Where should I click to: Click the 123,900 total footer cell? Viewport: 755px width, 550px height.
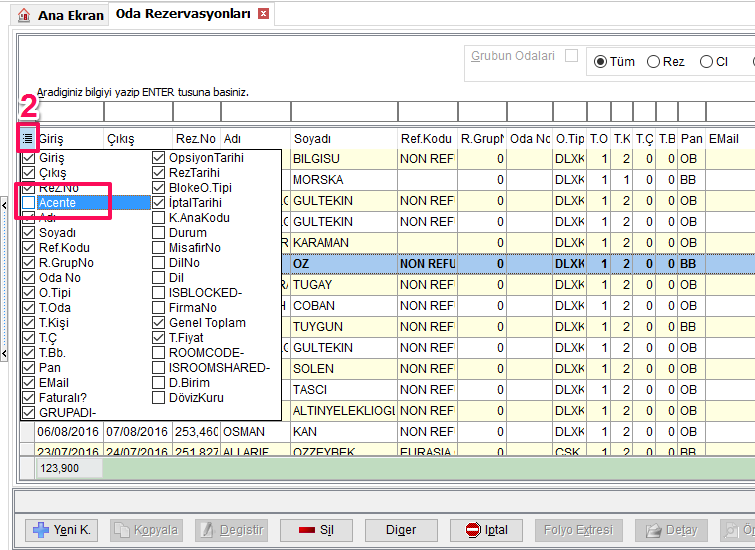tap(68, 468)
